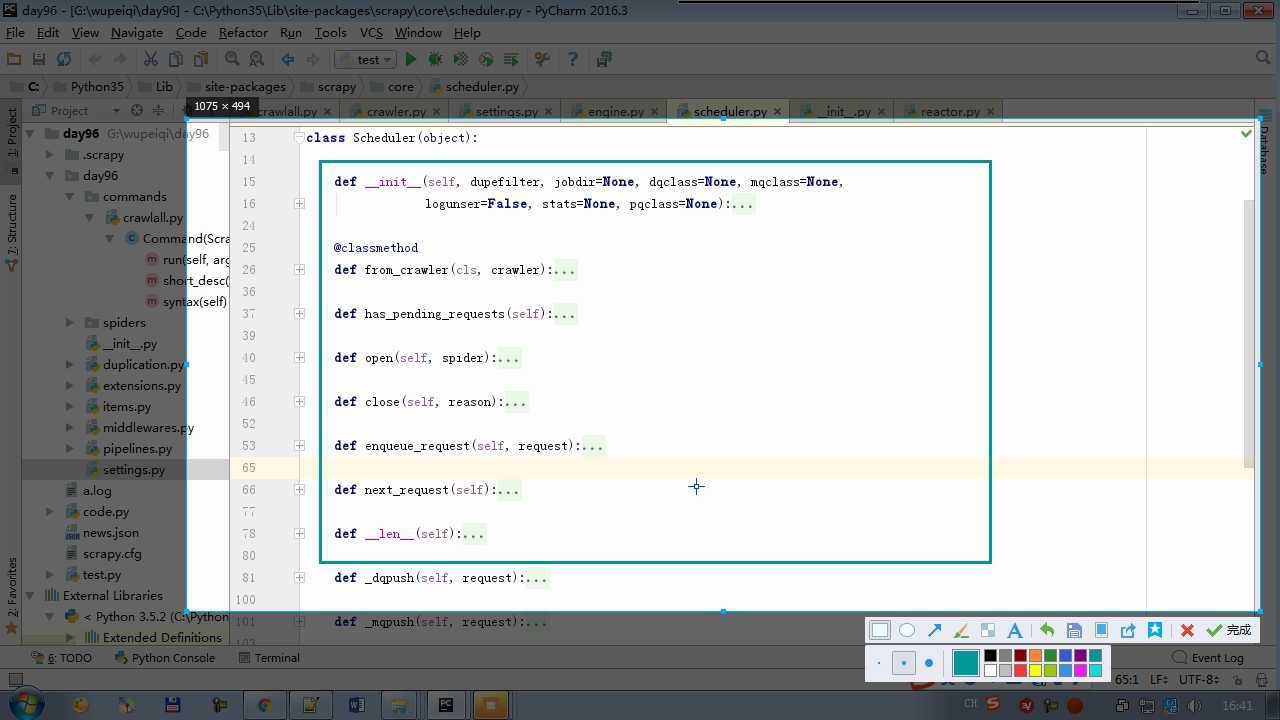Screen dimensions: 1280x720
Task: Click the share screenshot icon
Action: (1128, 630)
